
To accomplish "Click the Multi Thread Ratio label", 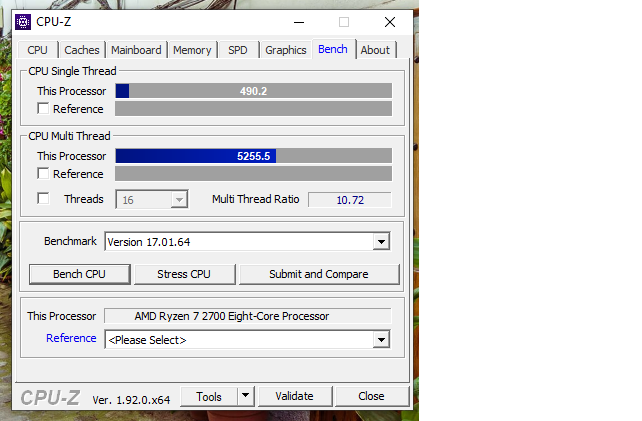I will tap(255, 199).
